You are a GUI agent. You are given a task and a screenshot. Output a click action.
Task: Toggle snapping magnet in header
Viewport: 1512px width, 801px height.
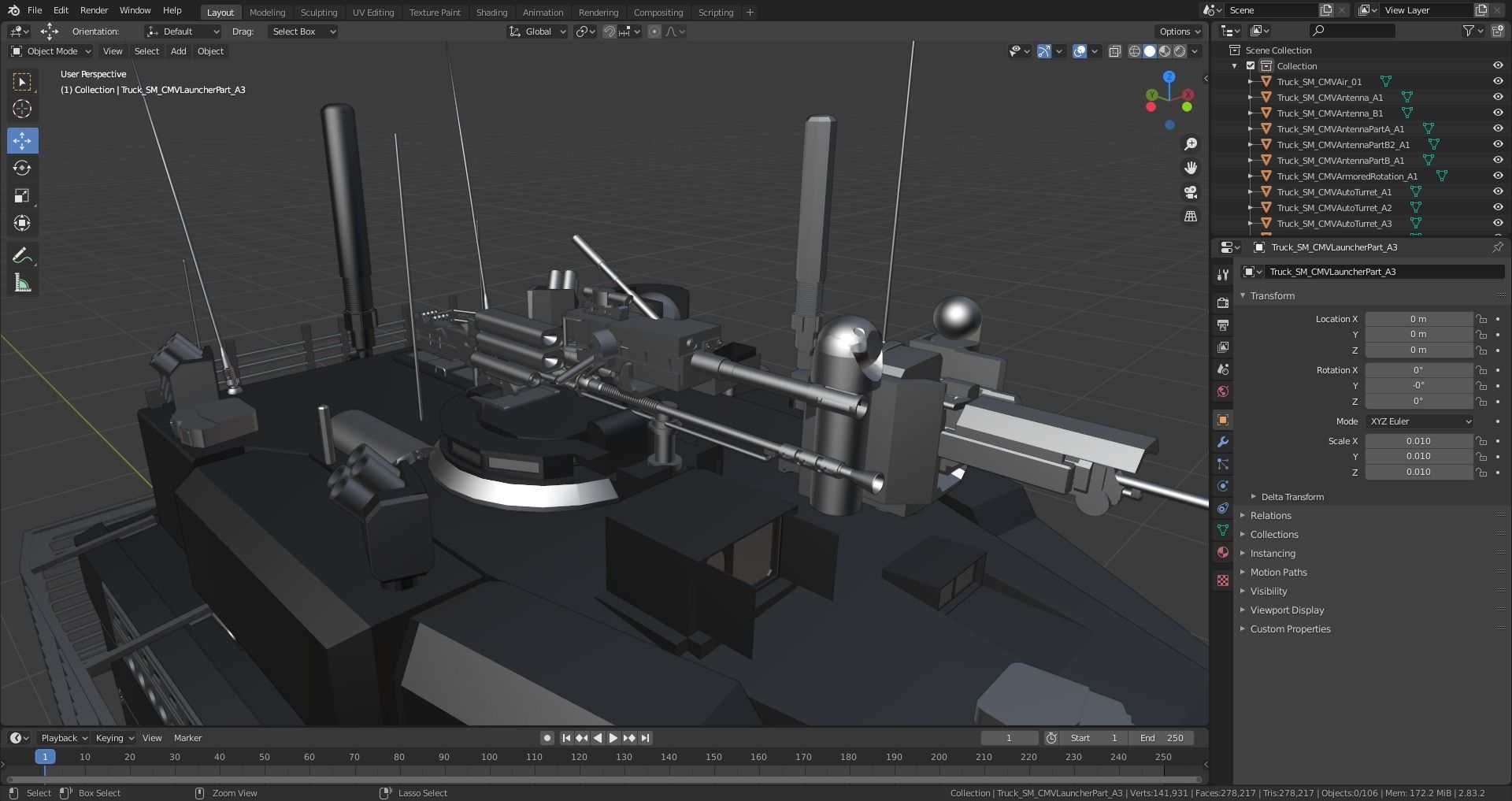(610, 32)
